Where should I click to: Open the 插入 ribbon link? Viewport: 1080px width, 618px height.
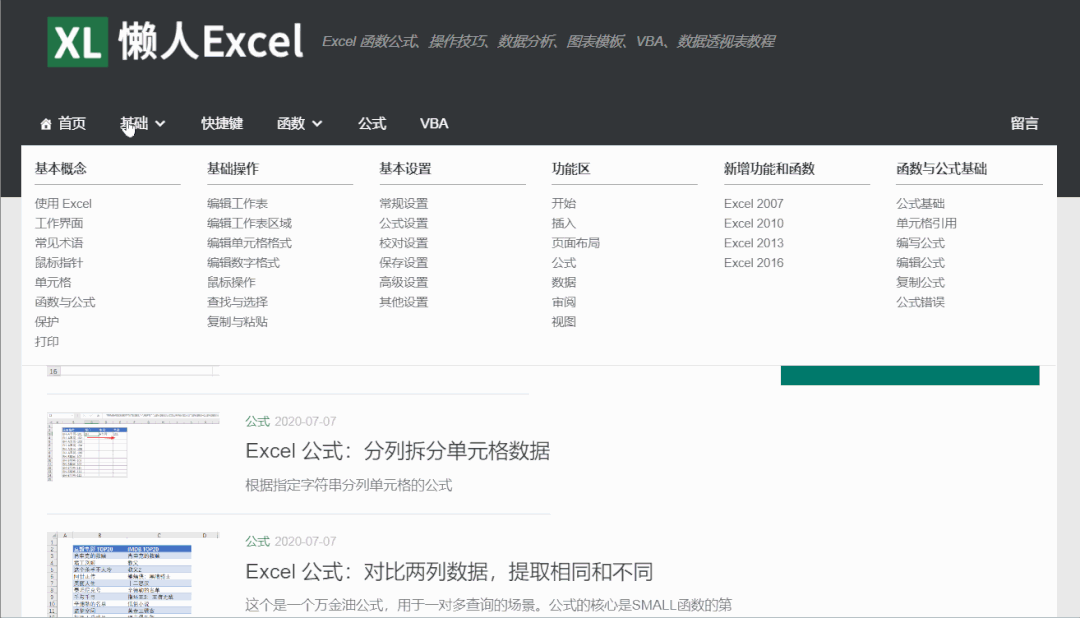pos(563,223)
